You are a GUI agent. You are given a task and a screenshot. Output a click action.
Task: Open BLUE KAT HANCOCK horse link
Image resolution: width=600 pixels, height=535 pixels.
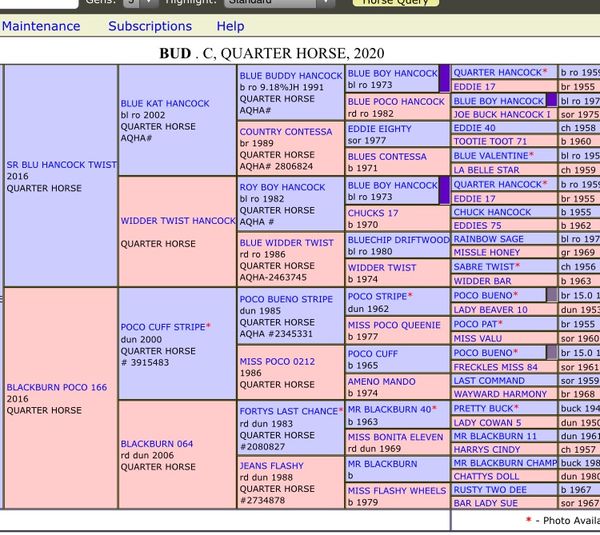click(165, 103)
